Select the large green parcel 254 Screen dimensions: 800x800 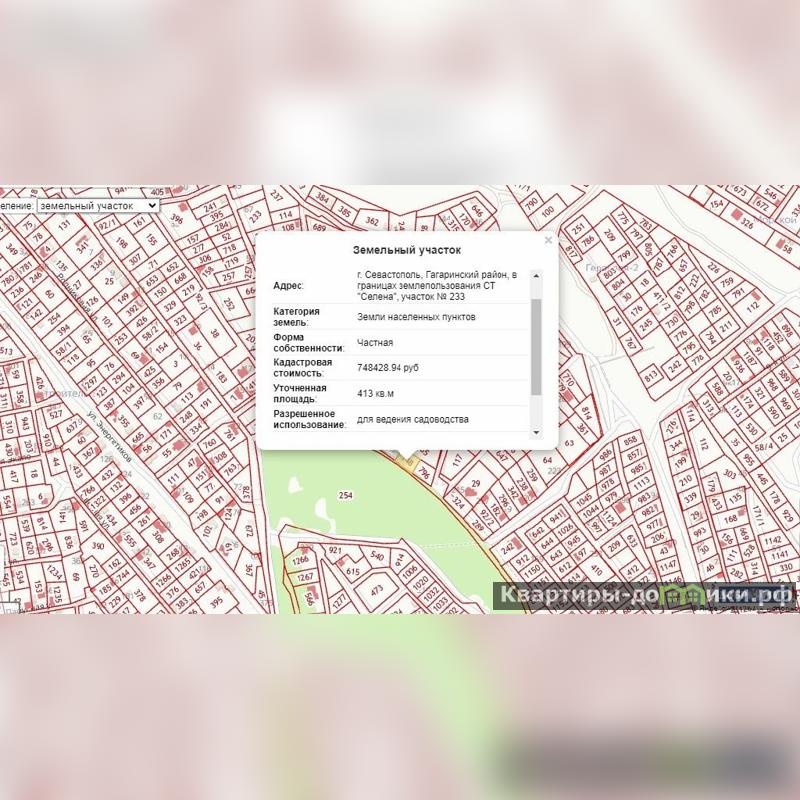tap(346, 496)
